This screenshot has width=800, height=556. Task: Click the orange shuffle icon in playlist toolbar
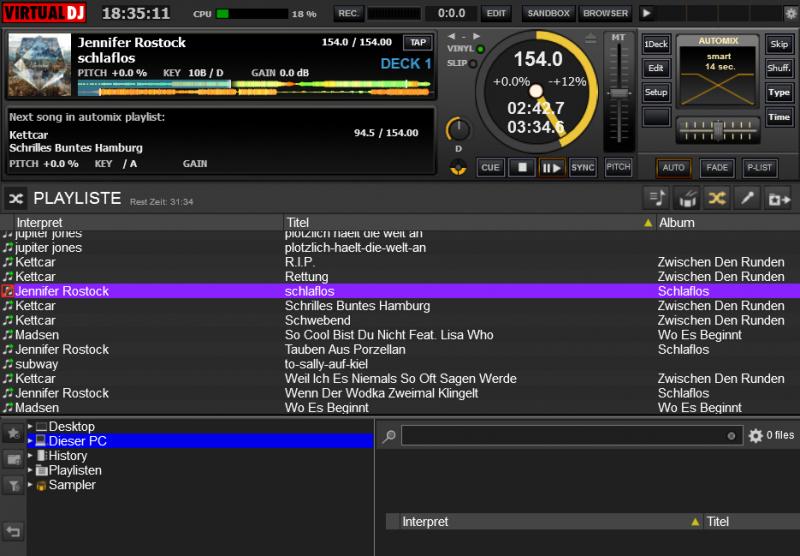coord(717,198)
